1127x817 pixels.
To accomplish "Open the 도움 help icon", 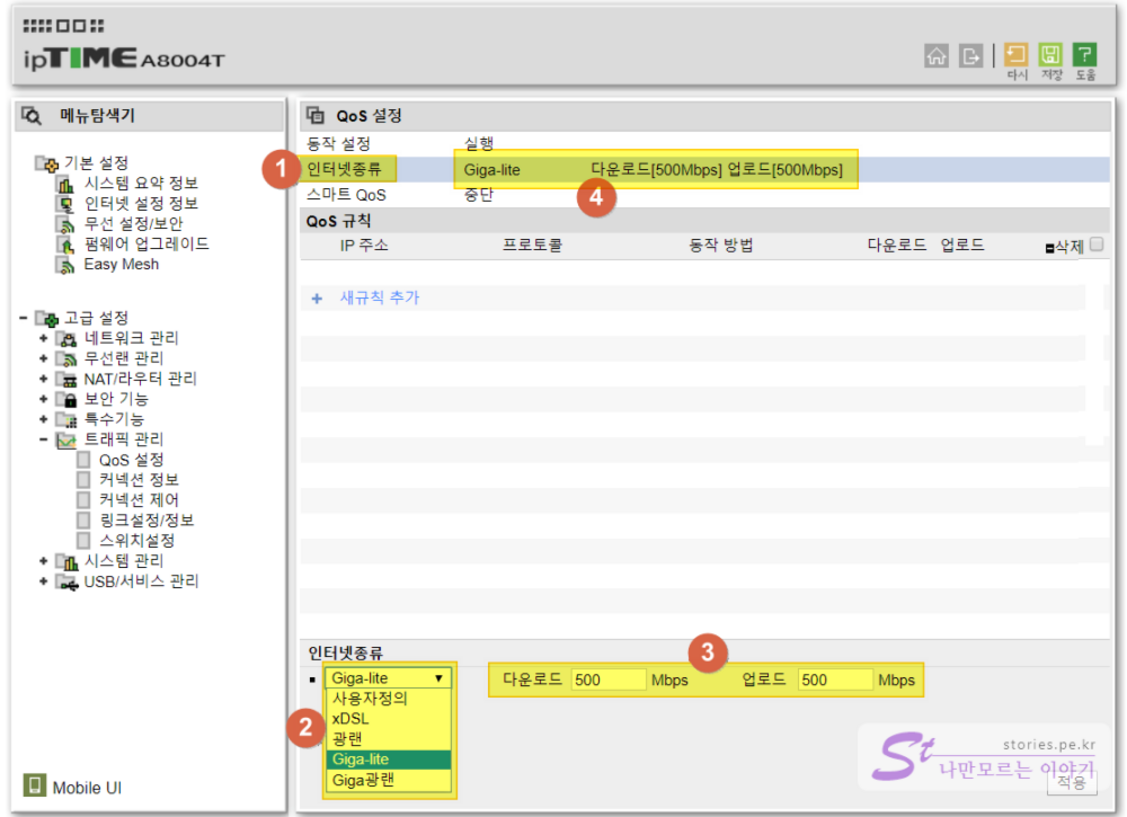I will pos(1085,55).
